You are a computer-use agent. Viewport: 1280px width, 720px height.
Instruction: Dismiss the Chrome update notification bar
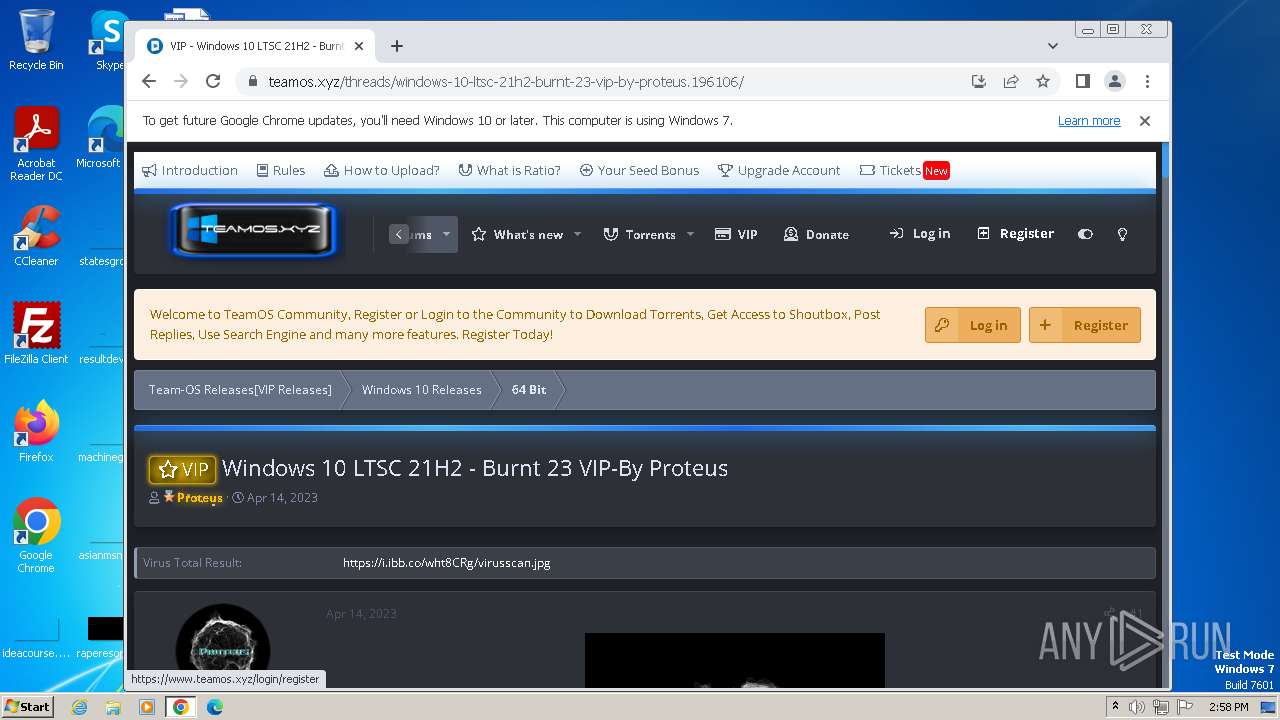tap(1145, 121)
